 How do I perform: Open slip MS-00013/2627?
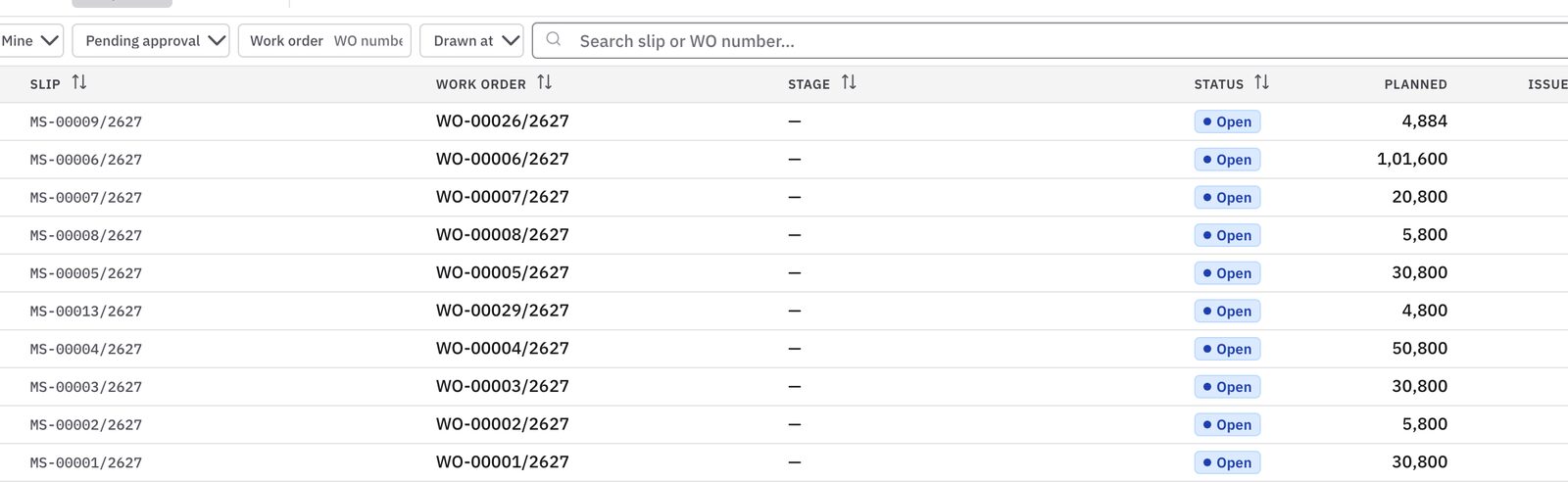[86, 312]
